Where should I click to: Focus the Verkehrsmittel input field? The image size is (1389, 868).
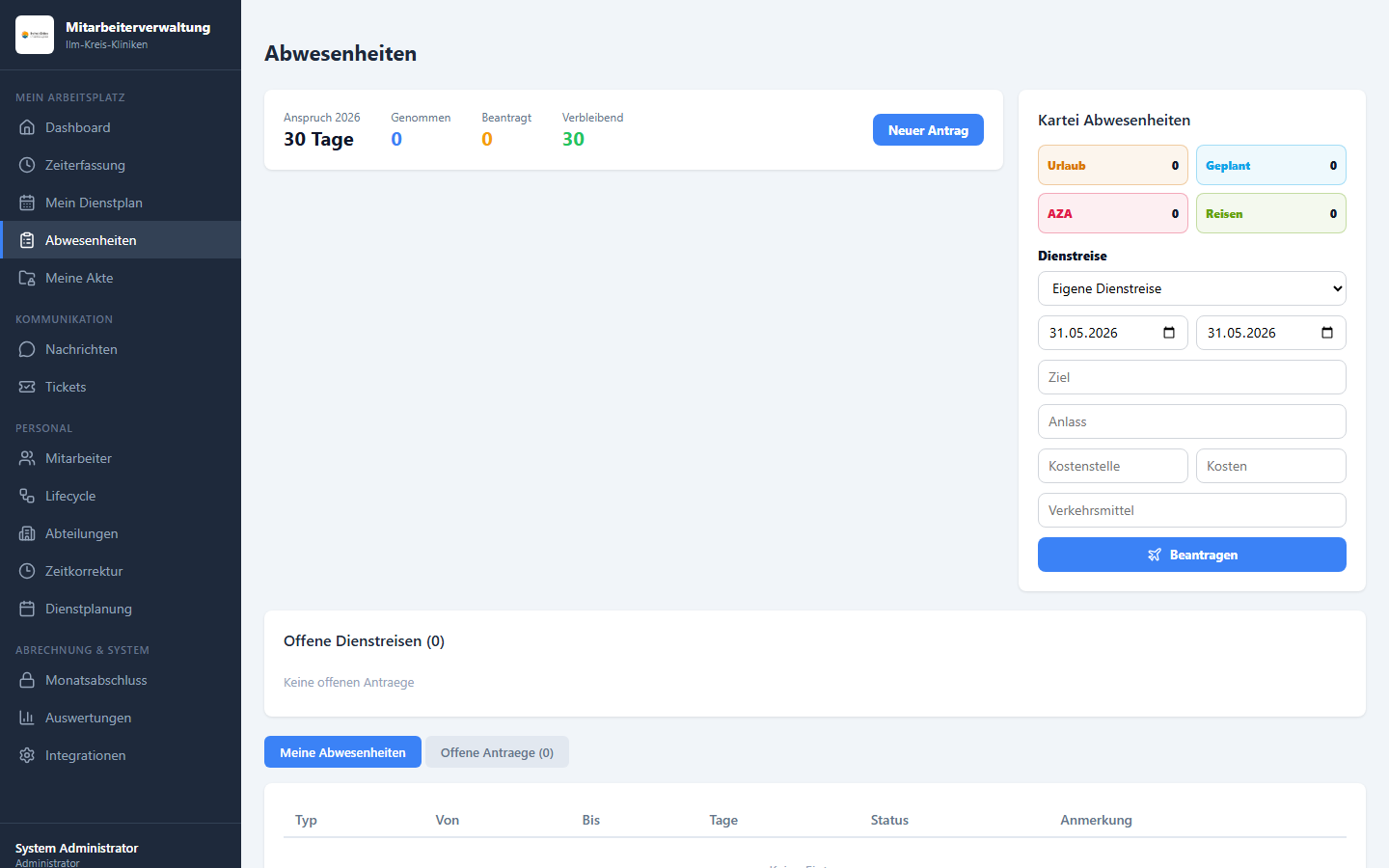click(1192, 510)
